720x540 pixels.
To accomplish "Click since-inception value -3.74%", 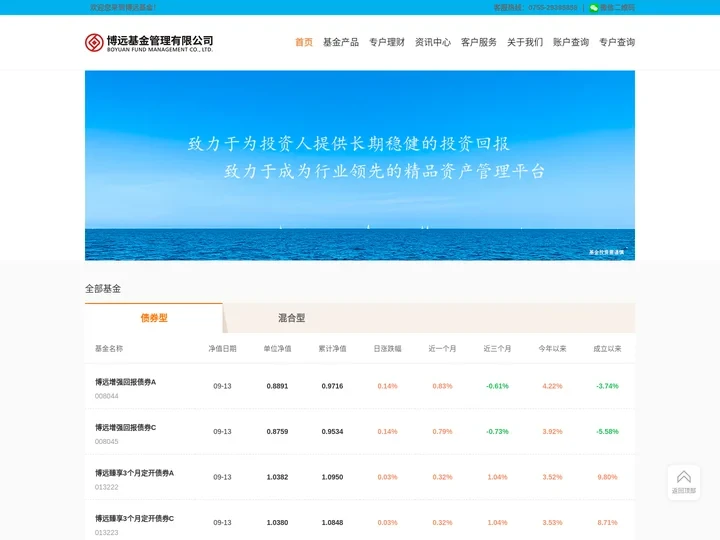I will tap(608, 386).
